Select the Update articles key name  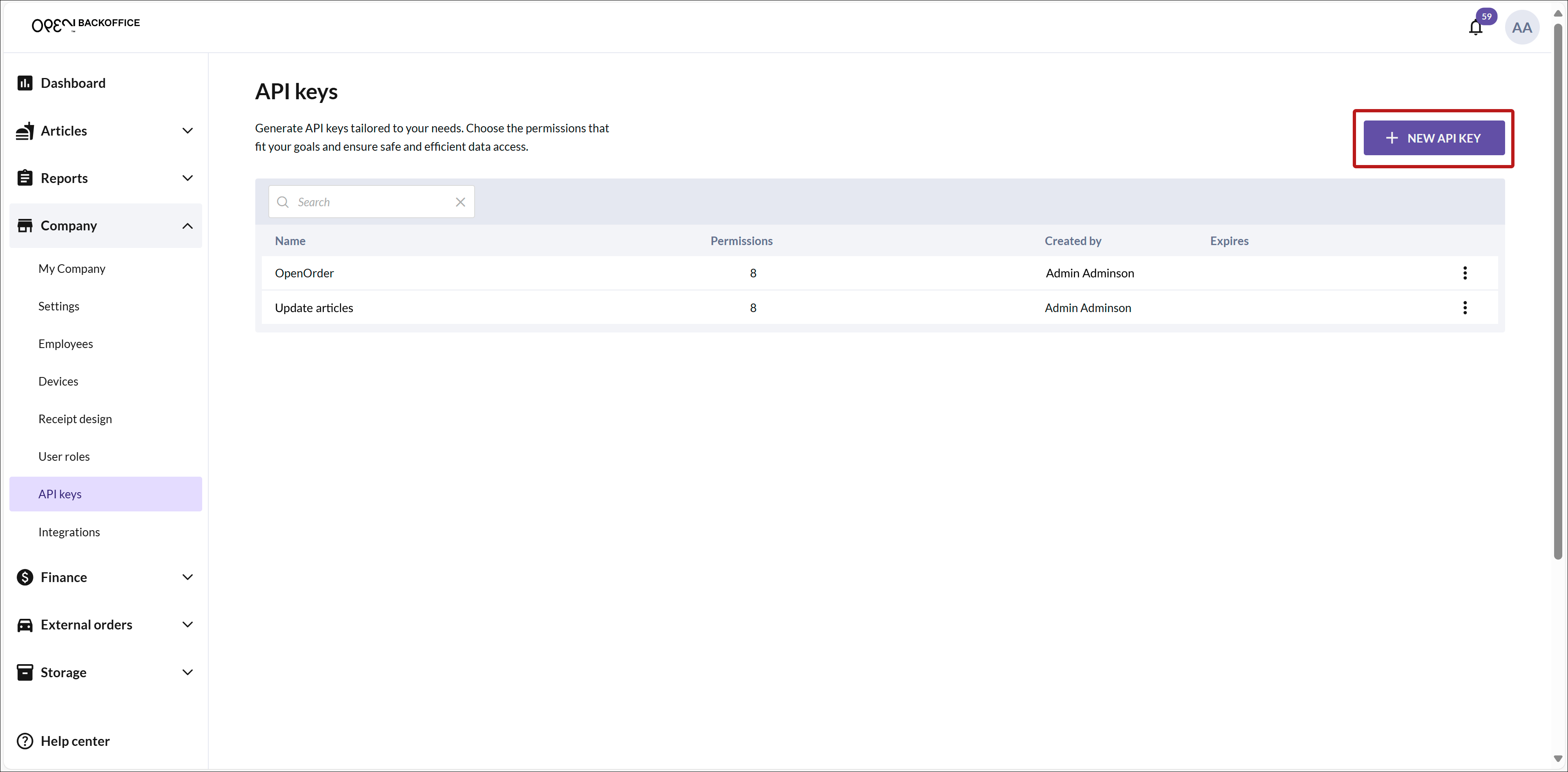point(314,308)
